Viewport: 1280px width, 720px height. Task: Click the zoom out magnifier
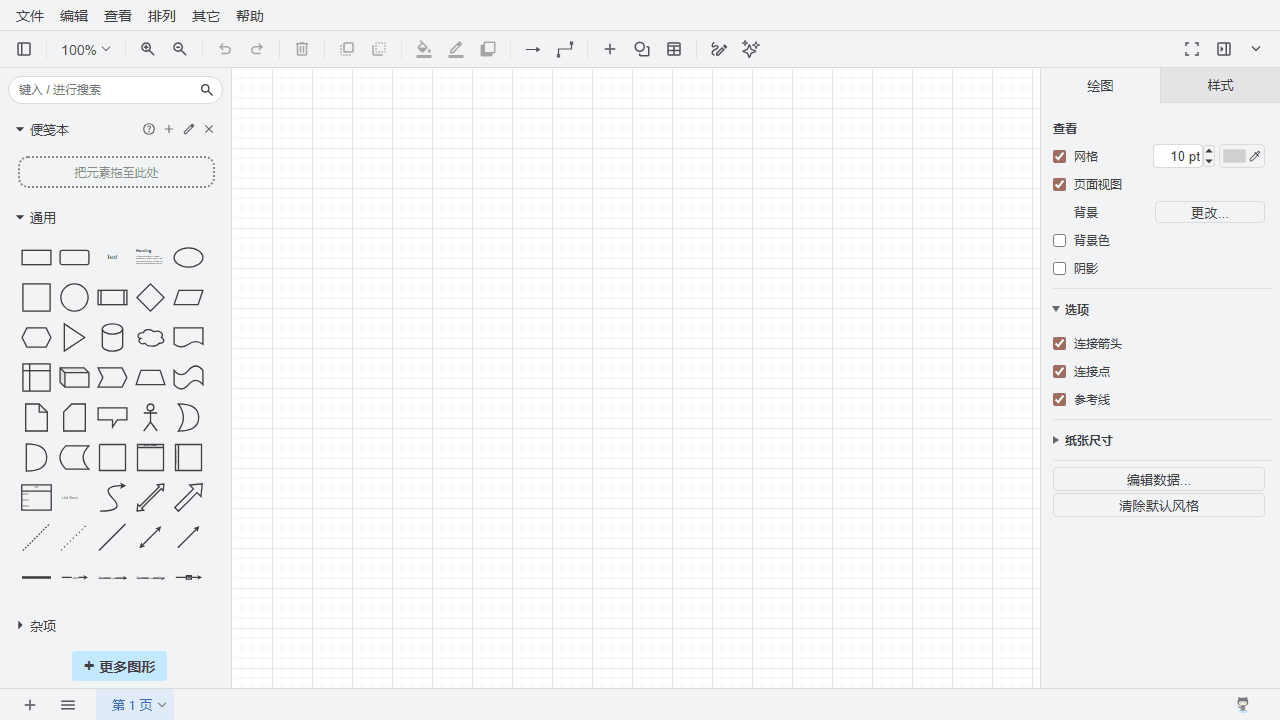tap(180, 49)
